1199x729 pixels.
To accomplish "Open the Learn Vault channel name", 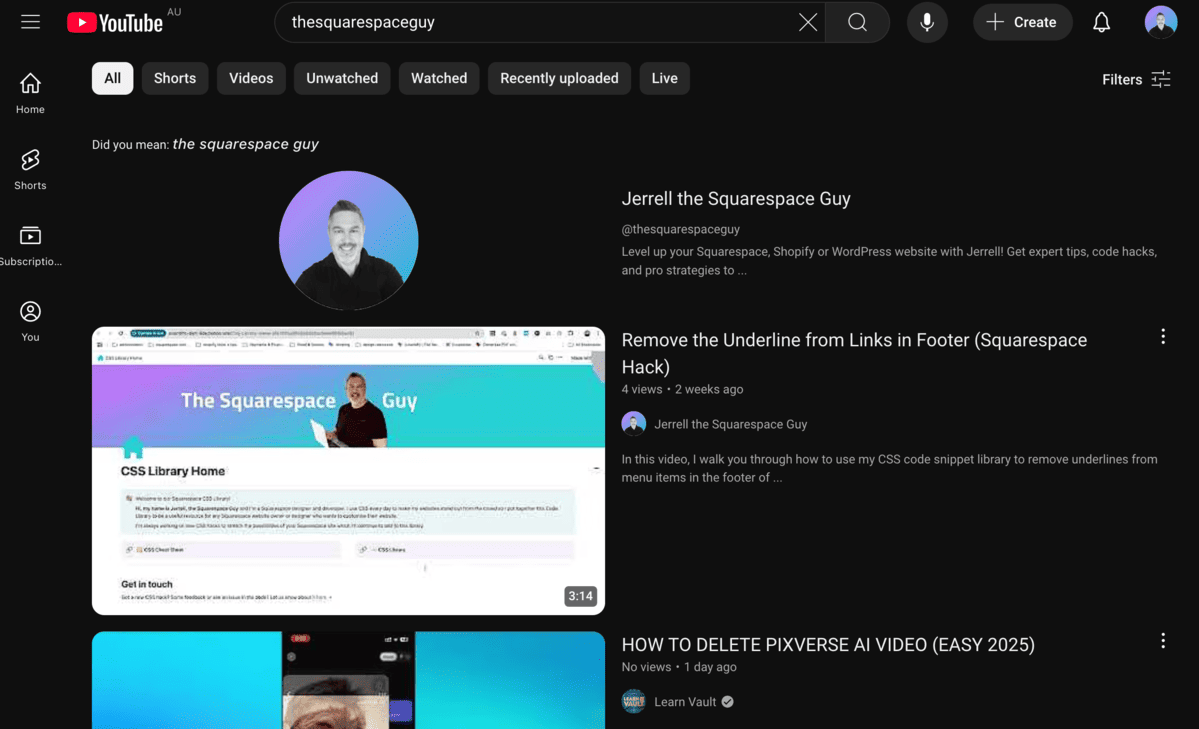I will click(x=685, y=701).
